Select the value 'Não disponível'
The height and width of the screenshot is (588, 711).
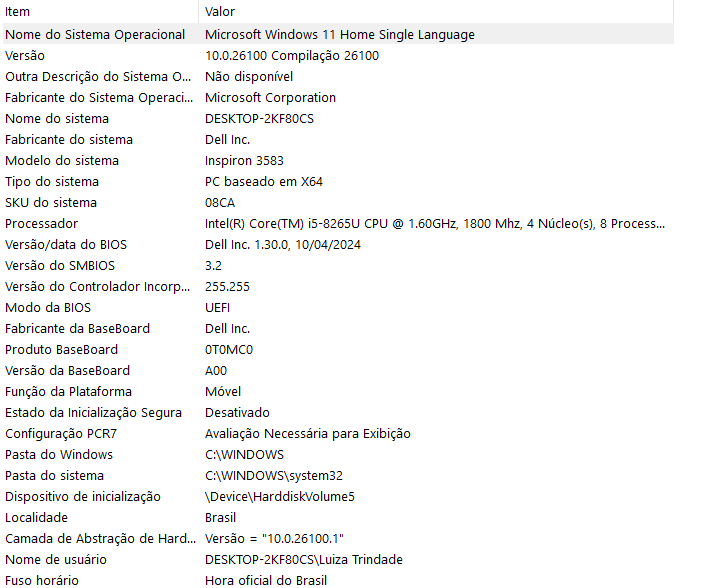(249, 77)
